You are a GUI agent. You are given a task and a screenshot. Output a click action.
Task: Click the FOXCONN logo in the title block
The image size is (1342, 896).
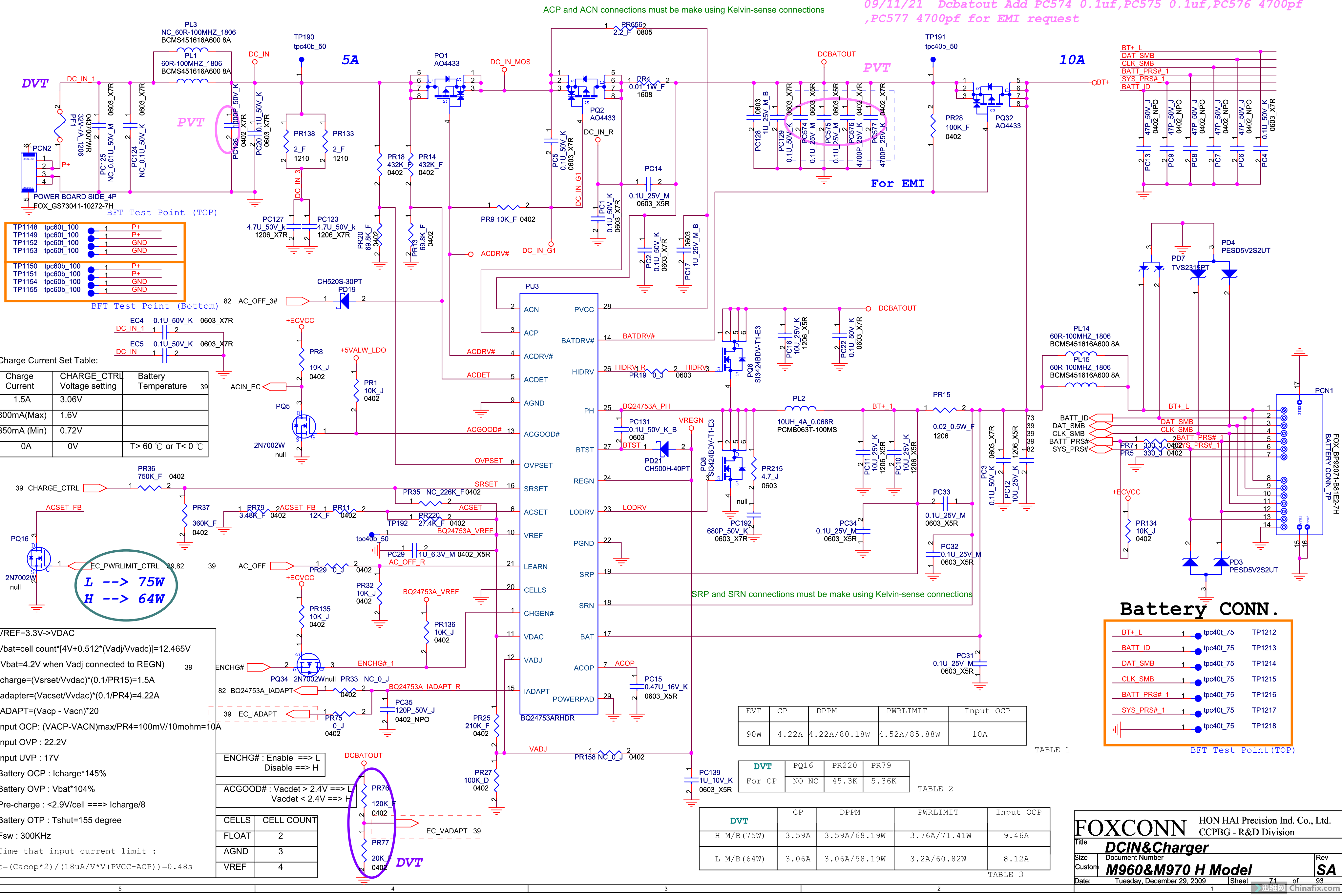(x=1130, y=827)
